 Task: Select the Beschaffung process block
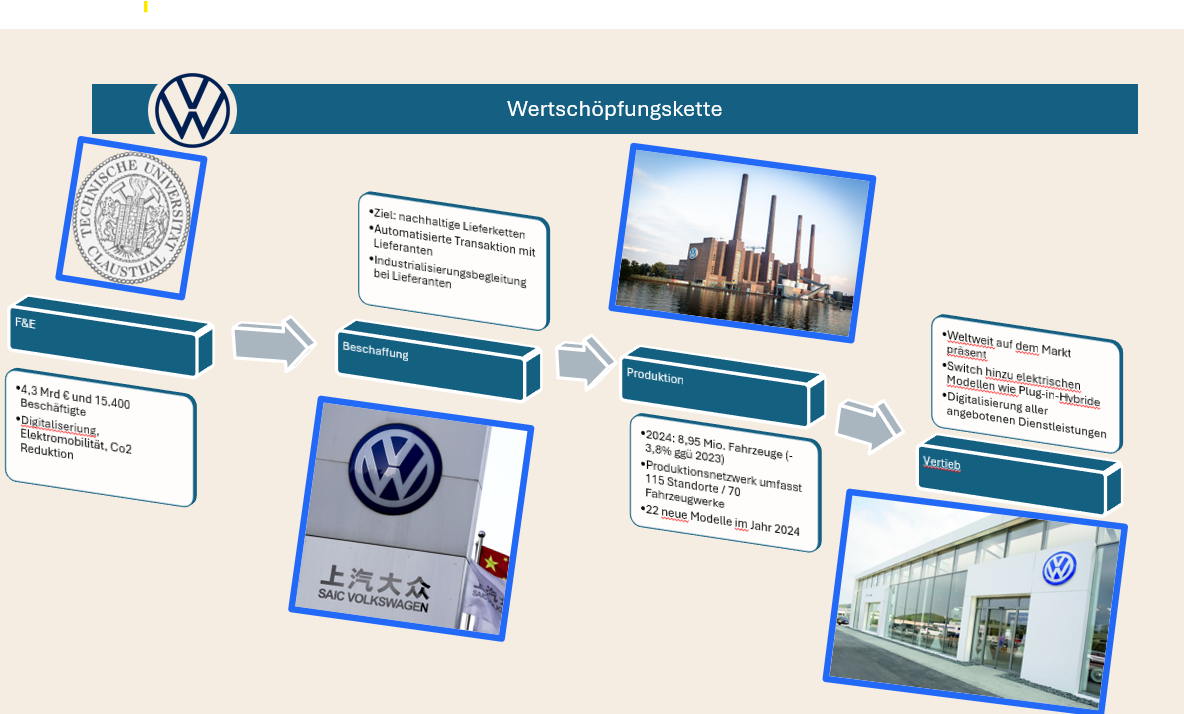tap(436, 361)
